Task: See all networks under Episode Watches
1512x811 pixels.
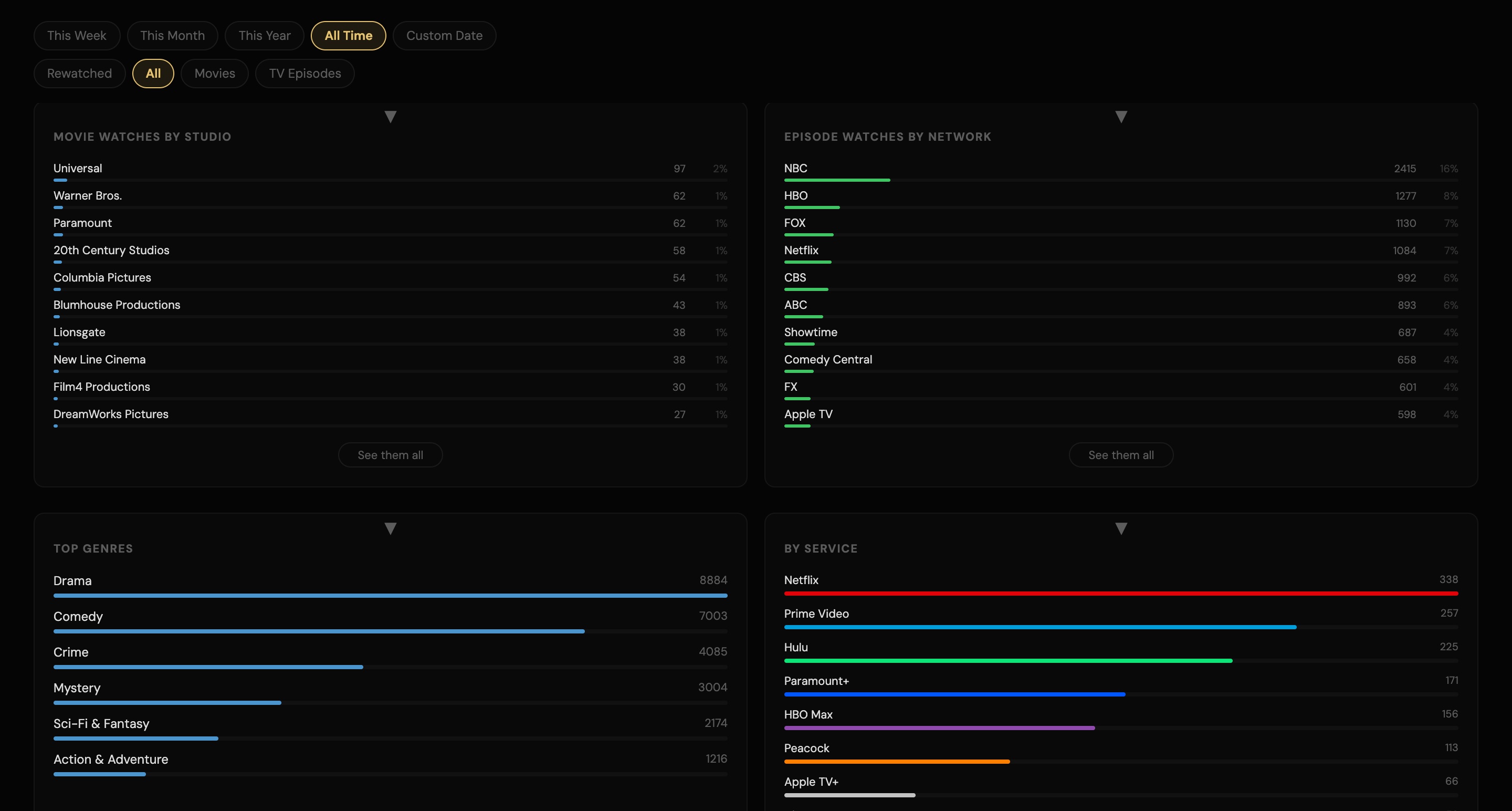Action: (1121, 455)
